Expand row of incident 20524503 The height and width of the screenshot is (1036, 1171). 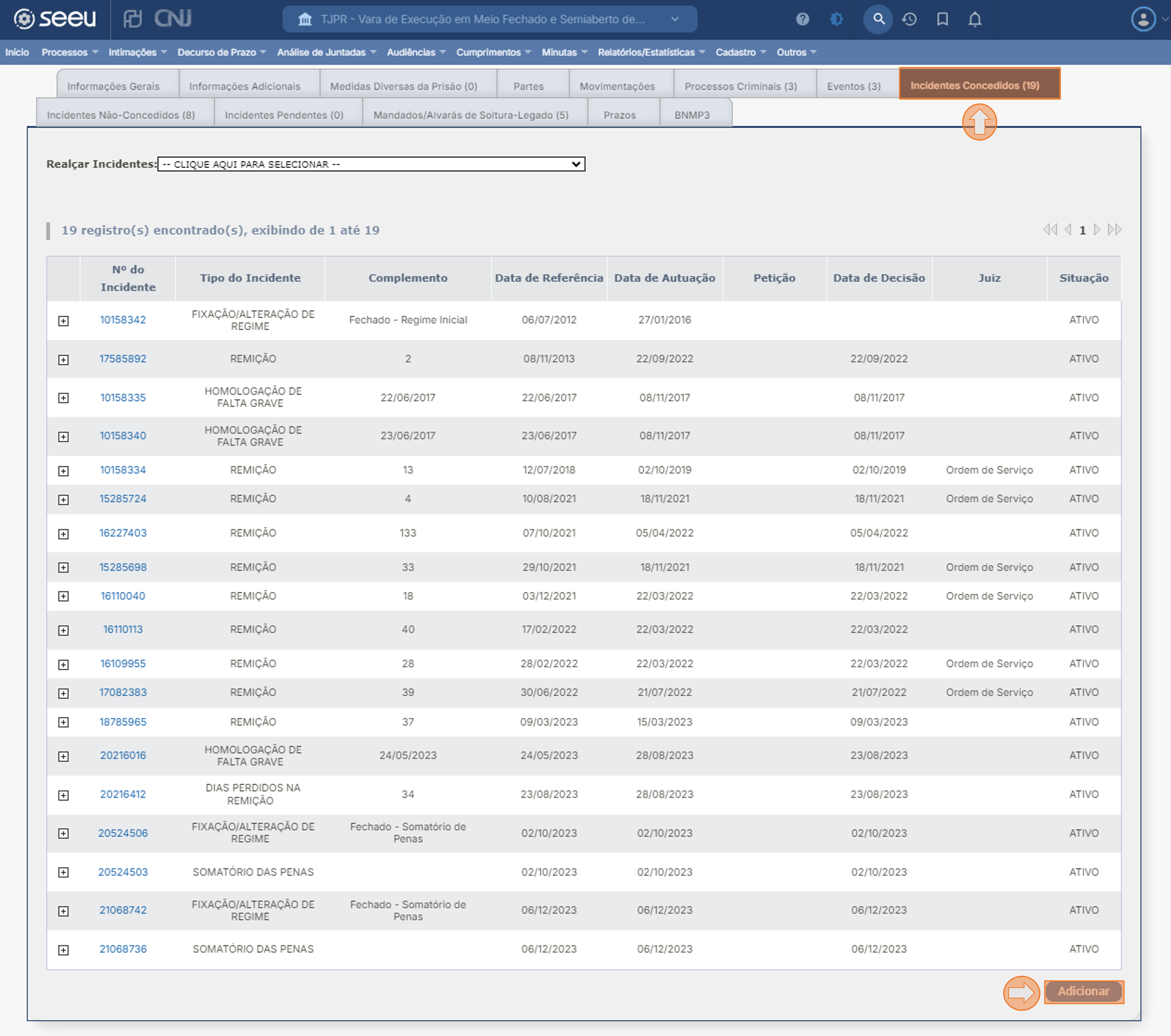point(64,872)
